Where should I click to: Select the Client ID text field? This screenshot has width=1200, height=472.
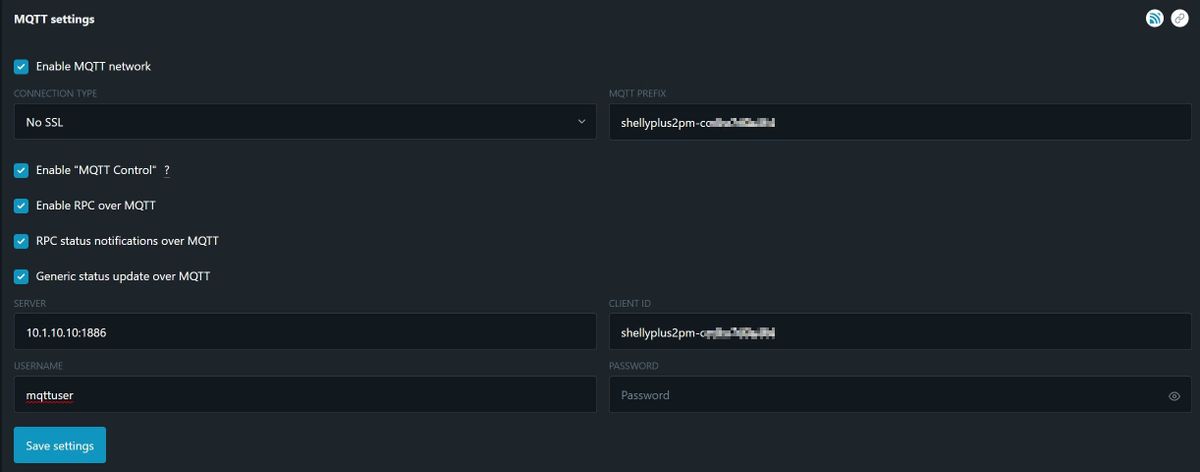[x=900, y=332]
